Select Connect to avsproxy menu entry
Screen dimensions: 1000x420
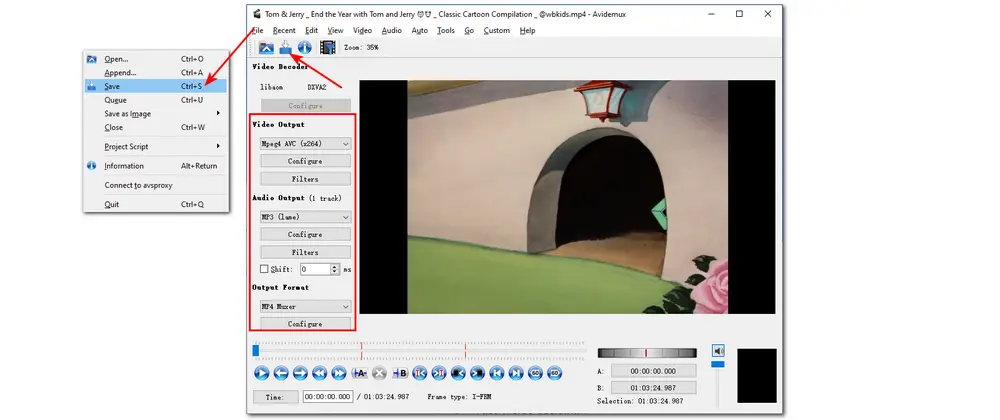coord(156,185)
